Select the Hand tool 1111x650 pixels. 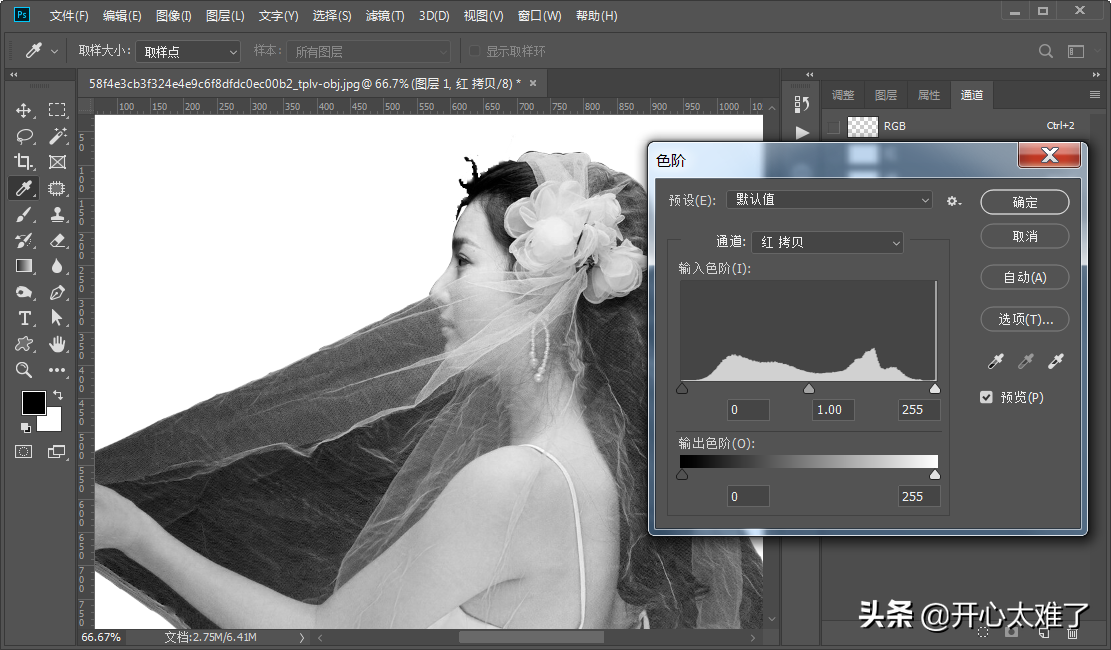57,344
